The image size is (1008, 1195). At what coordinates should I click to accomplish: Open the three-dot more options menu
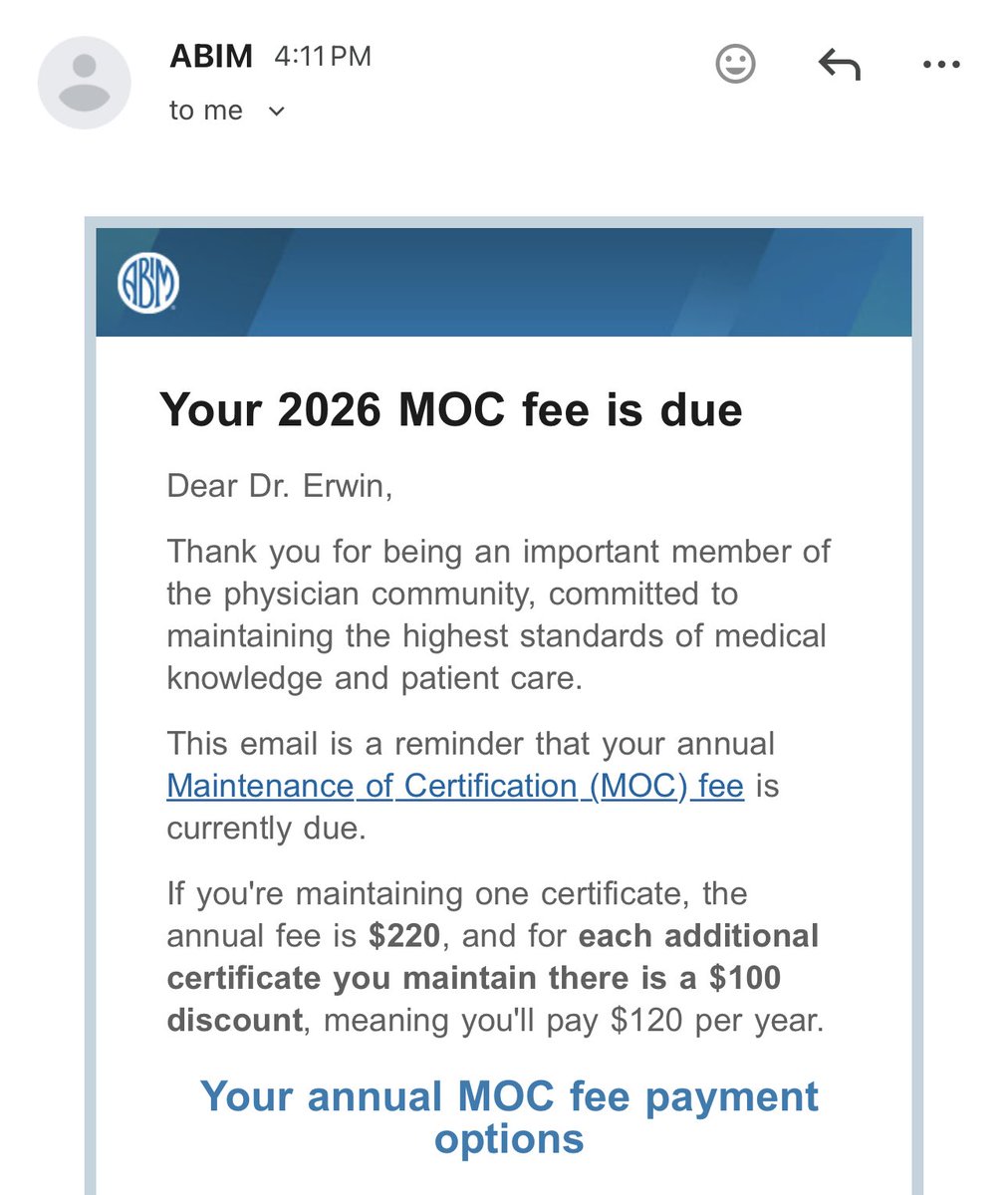click(941, 65)
